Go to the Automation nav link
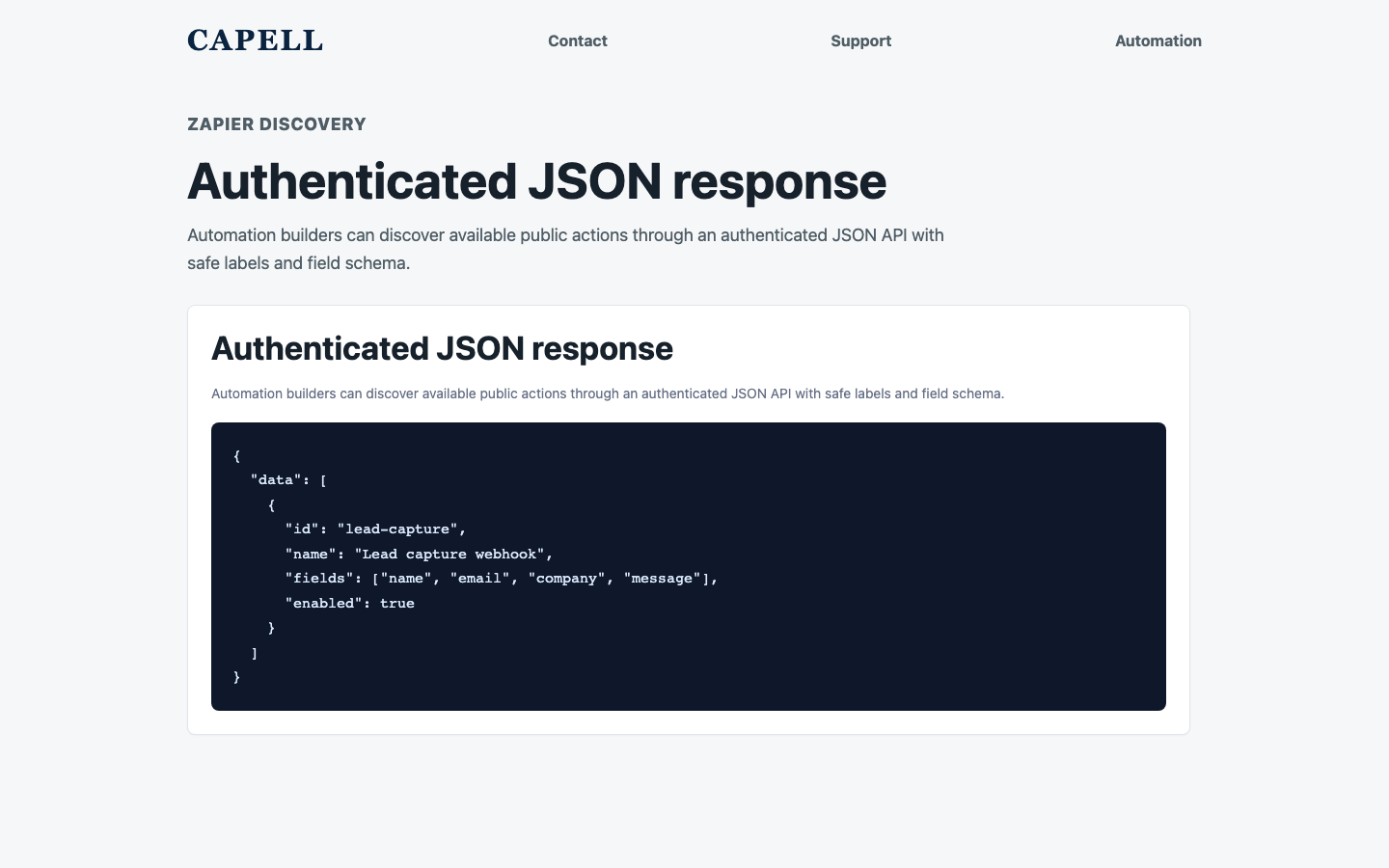Viewport: 1389px width, 868px height. [x=1158, y=41]
